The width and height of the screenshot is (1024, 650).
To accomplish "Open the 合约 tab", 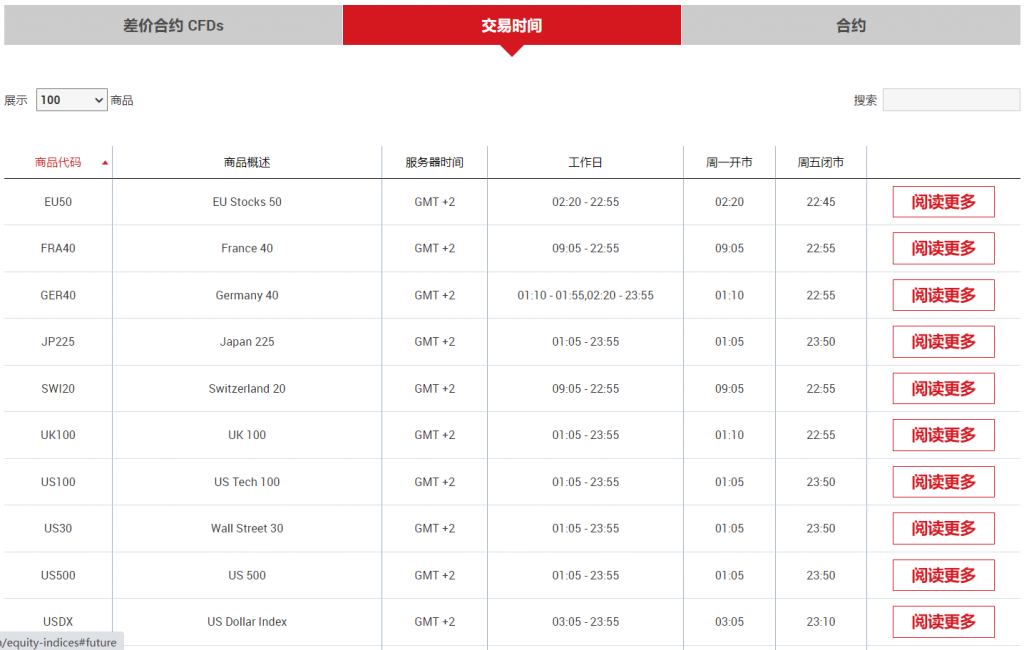I will (x=851, y=26).
